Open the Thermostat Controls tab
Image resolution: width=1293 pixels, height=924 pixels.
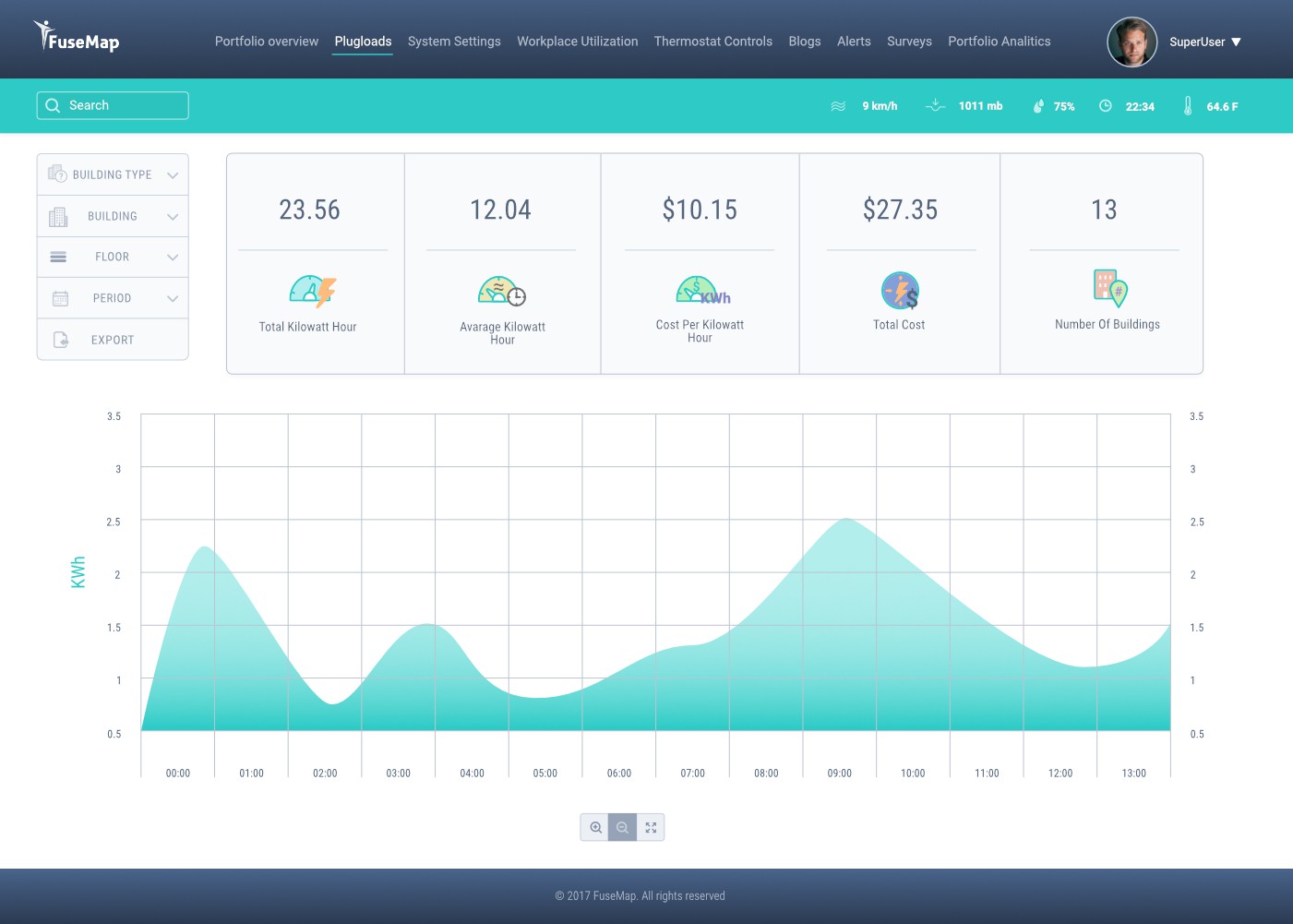(712, 42)
